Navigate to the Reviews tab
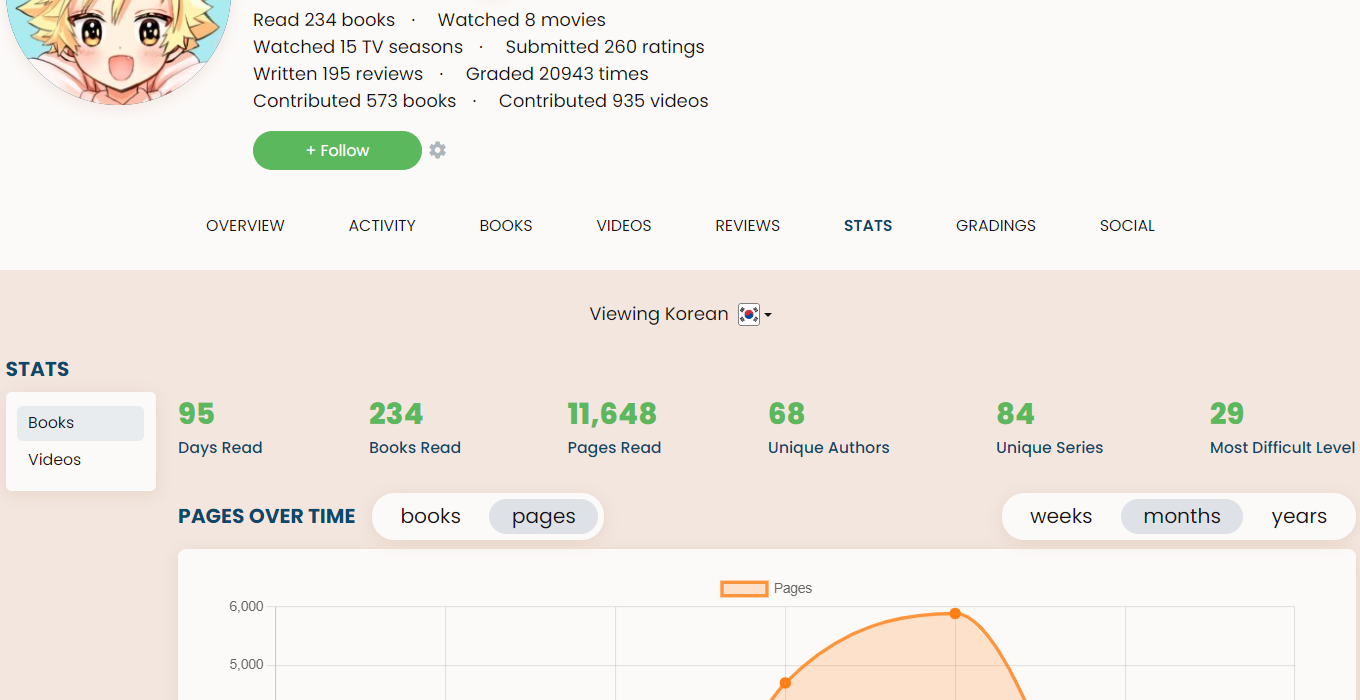1360x700 pixels. point(747,226)
